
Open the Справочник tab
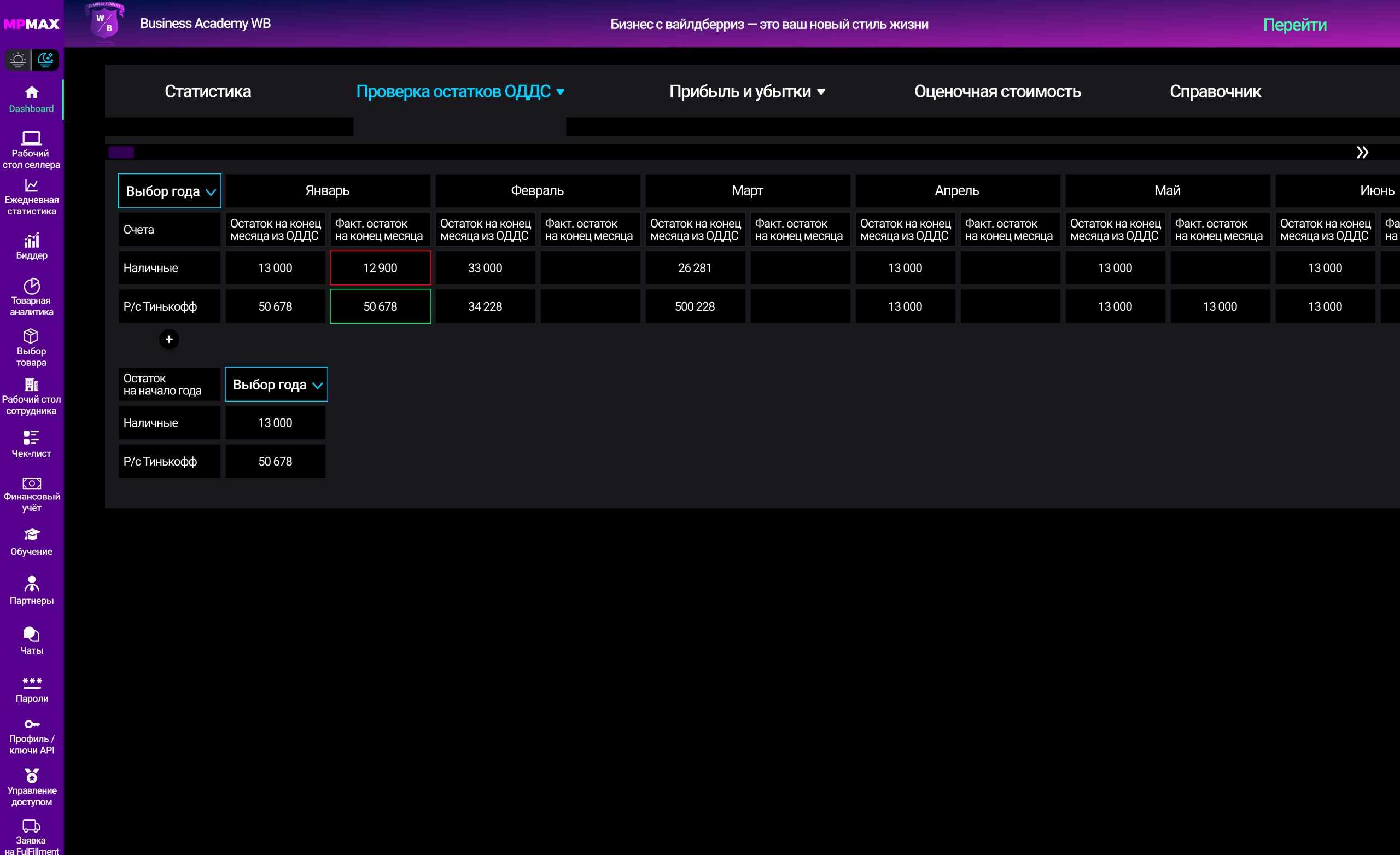coord(1215,91)
